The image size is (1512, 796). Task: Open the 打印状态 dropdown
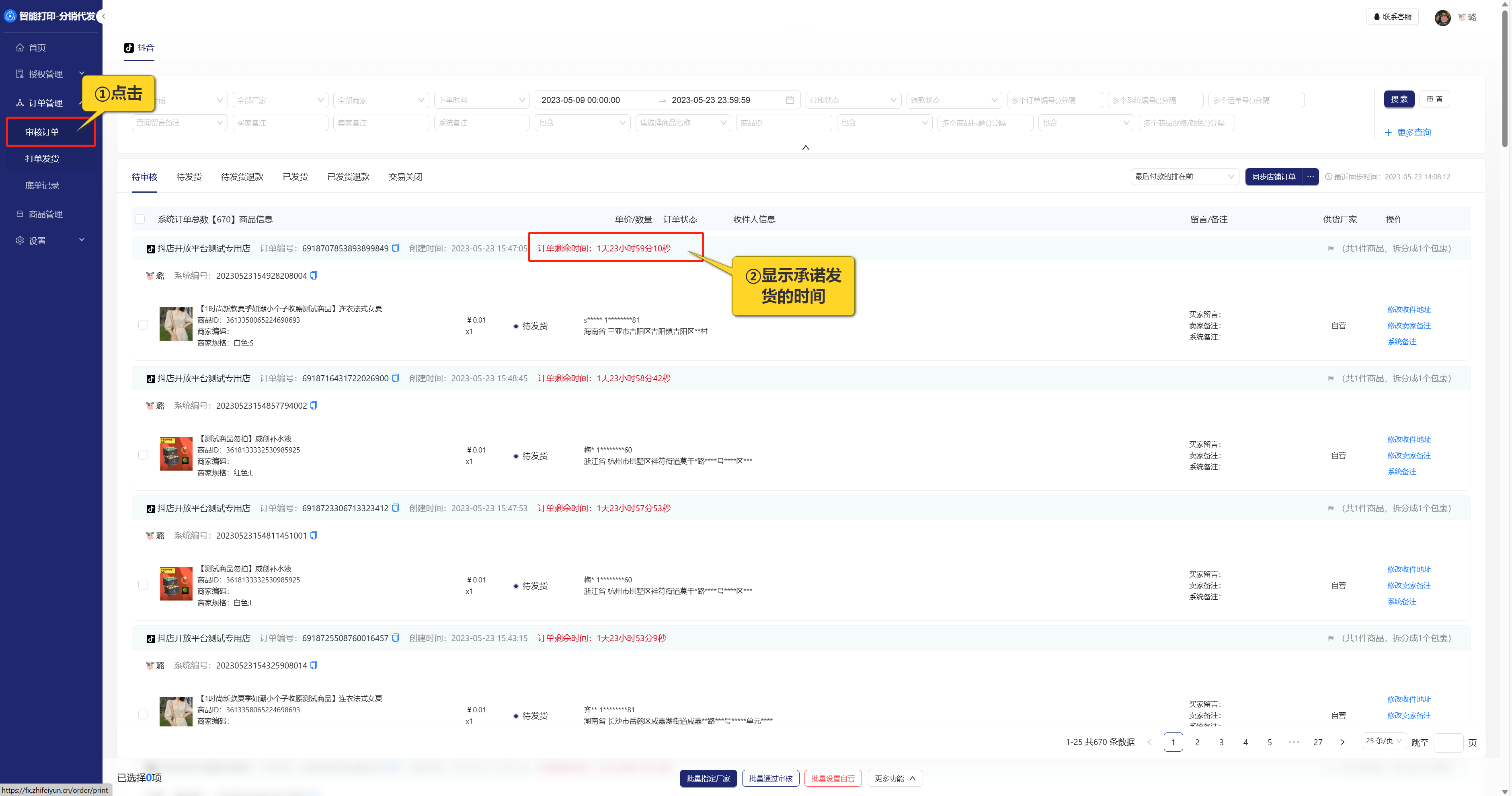tap(852, 100)
